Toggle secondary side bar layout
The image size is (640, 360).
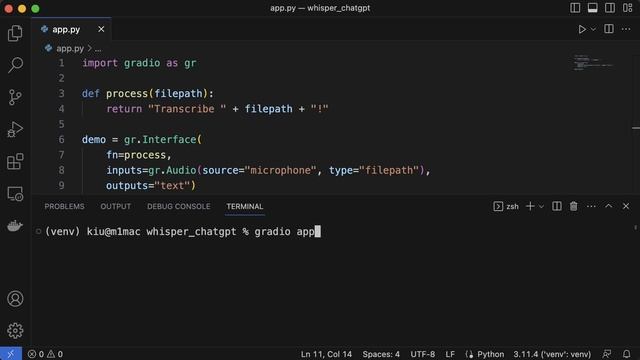[x=610, y=8]
